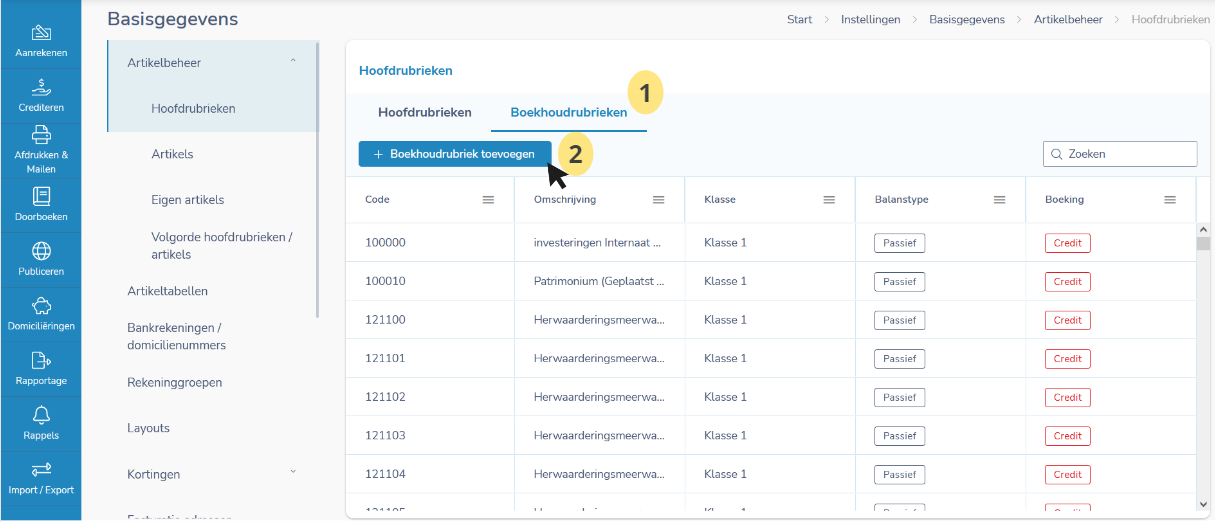
Task: Click the Credit badge in row 121102
Action: coord(1067,398)
